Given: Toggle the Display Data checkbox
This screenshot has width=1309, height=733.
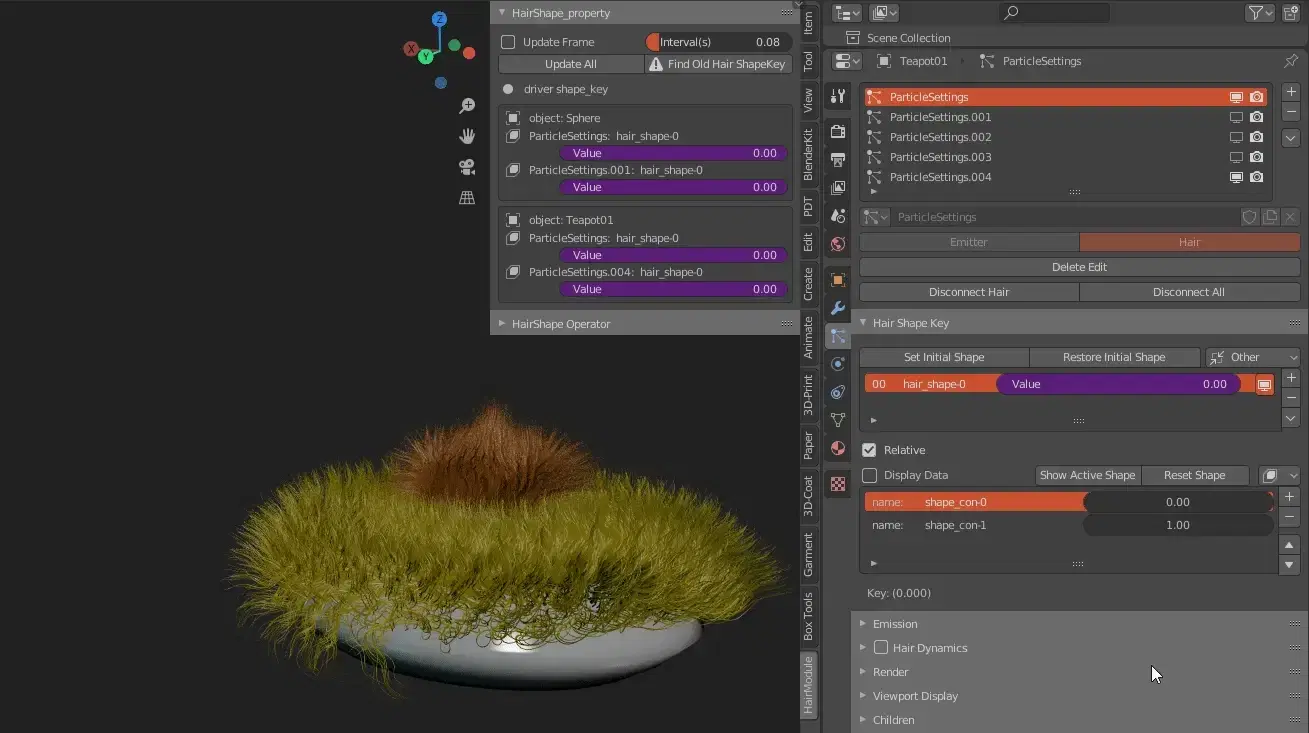Looking at the screenshot, I should [x=869, y=475].
